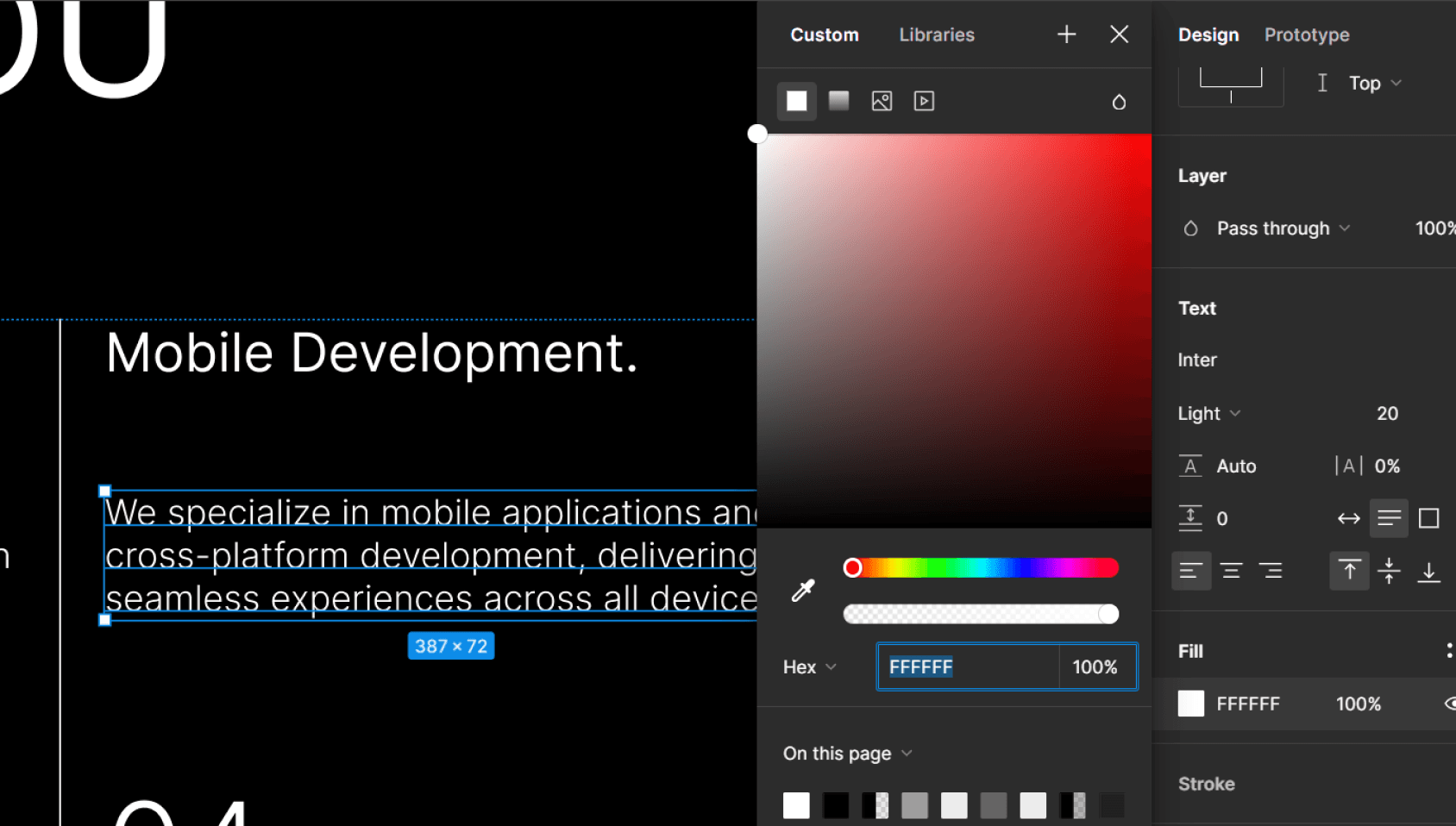Open blend mode droplet in color picker
Viewport: 1456px width, 826px height.
click(1119, 102)
